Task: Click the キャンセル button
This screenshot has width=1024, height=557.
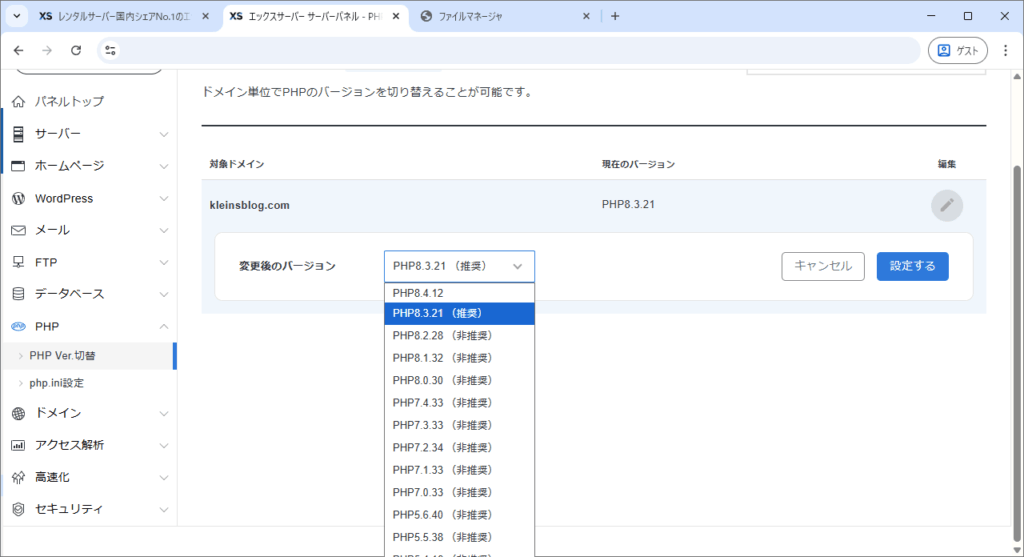Action: 822,266
